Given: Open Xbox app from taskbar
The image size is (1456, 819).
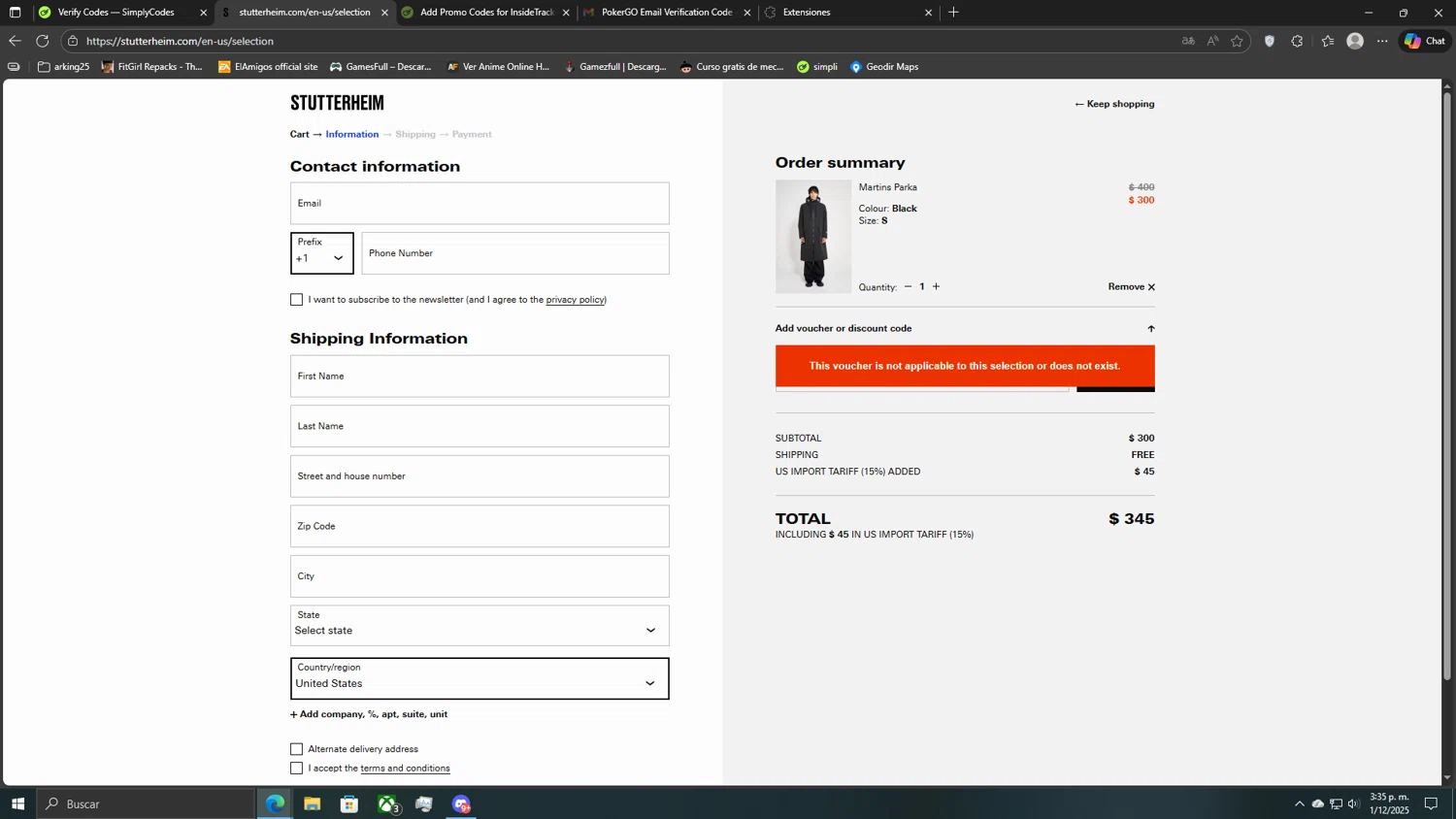Looking at the screenshot, I should pyautogui.click(x=388, y=803).
